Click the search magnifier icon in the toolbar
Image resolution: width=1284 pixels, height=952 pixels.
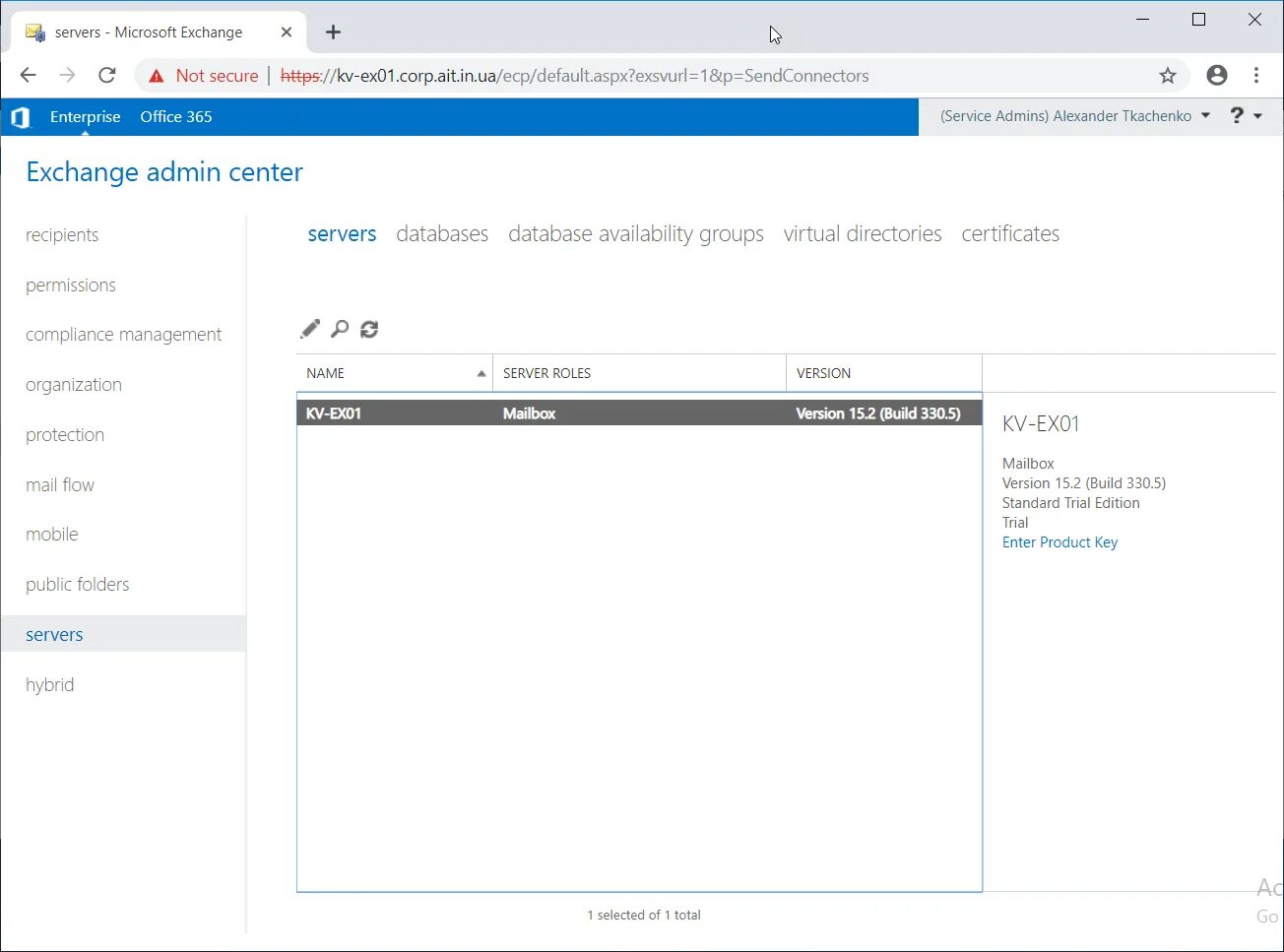[340, 329]
